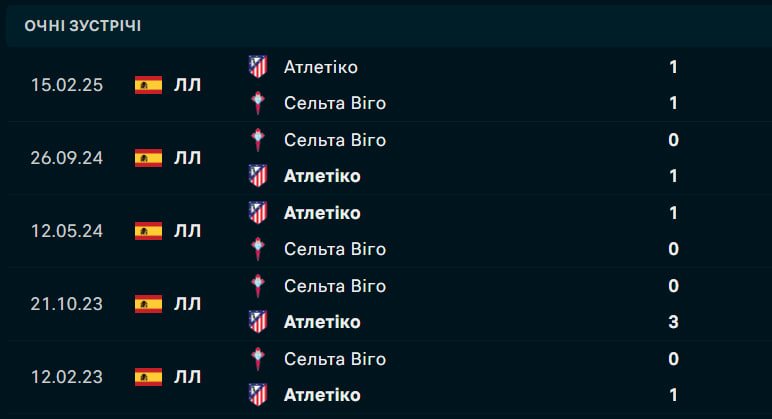Select the 26.09.24 match date

(66, 158)
